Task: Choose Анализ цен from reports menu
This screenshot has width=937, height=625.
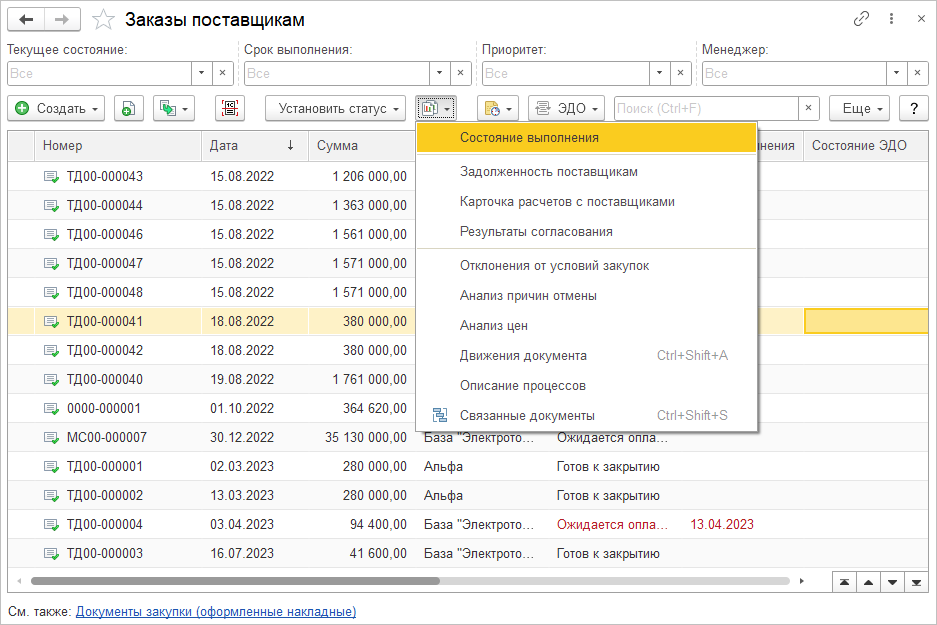Action: pyautogui.click(x=494, y=325)
